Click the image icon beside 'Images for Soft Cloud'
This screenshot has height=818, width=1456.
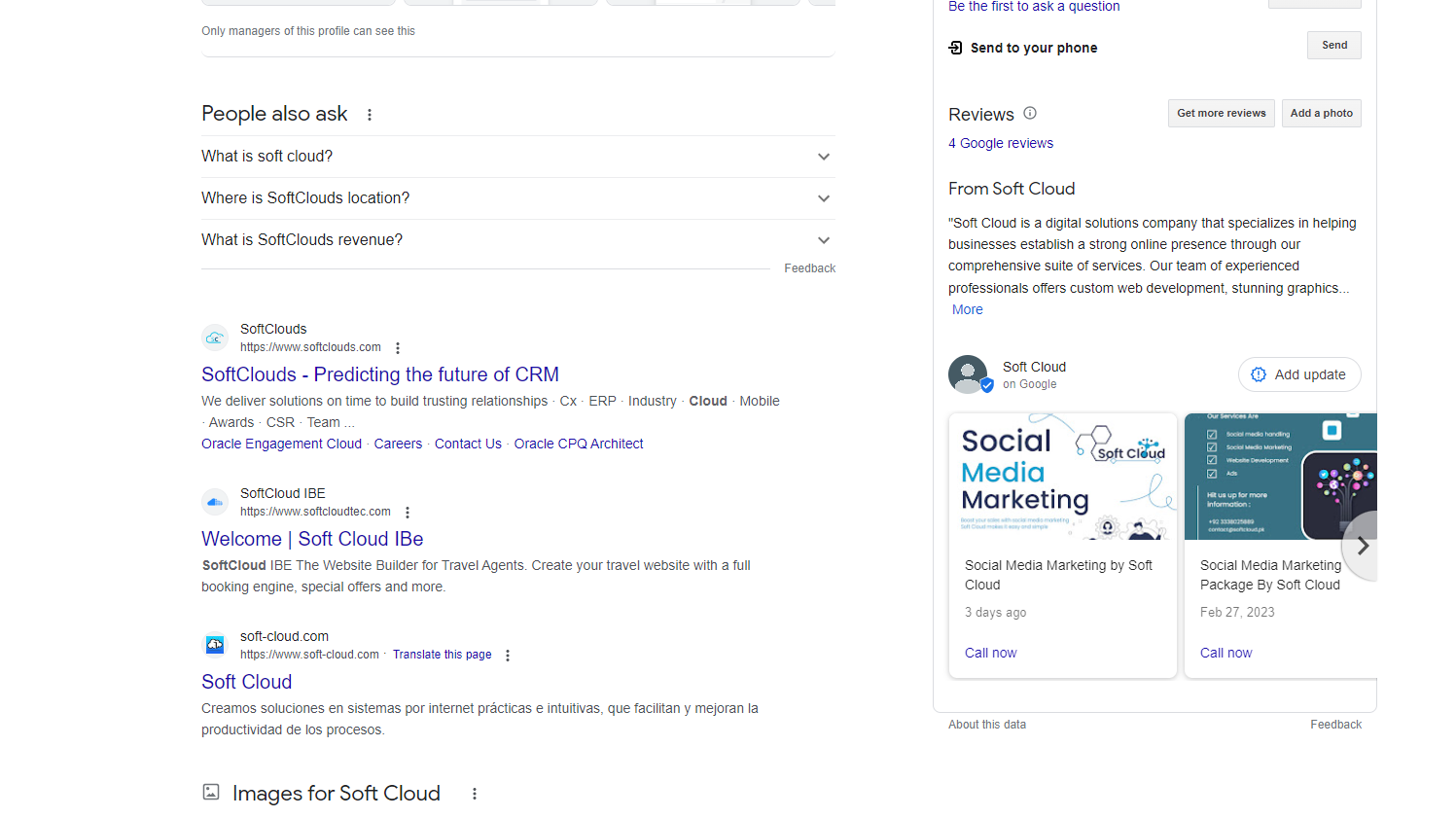click(211, 793)
